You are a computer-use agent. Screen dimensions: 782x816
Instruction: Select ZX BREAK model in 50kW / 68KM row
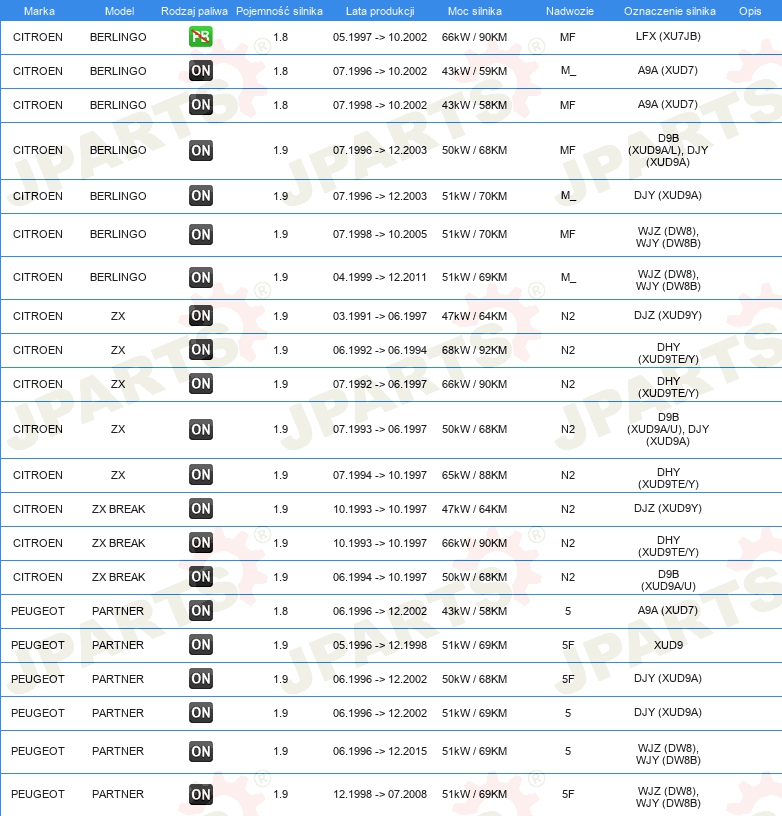click(x=119, y=577)
